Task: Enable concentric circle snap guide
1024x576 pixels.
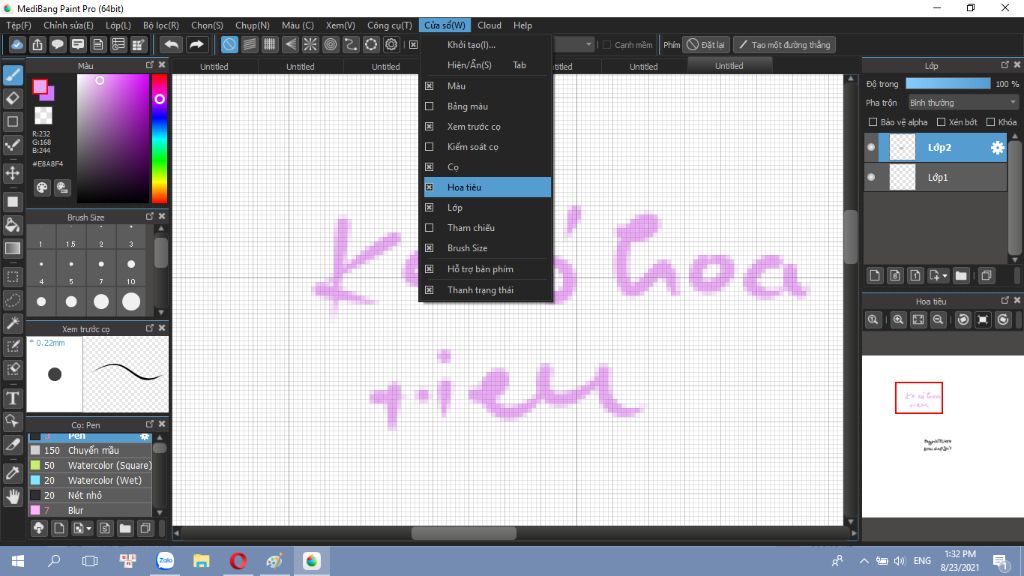Action: pos(330,44)
